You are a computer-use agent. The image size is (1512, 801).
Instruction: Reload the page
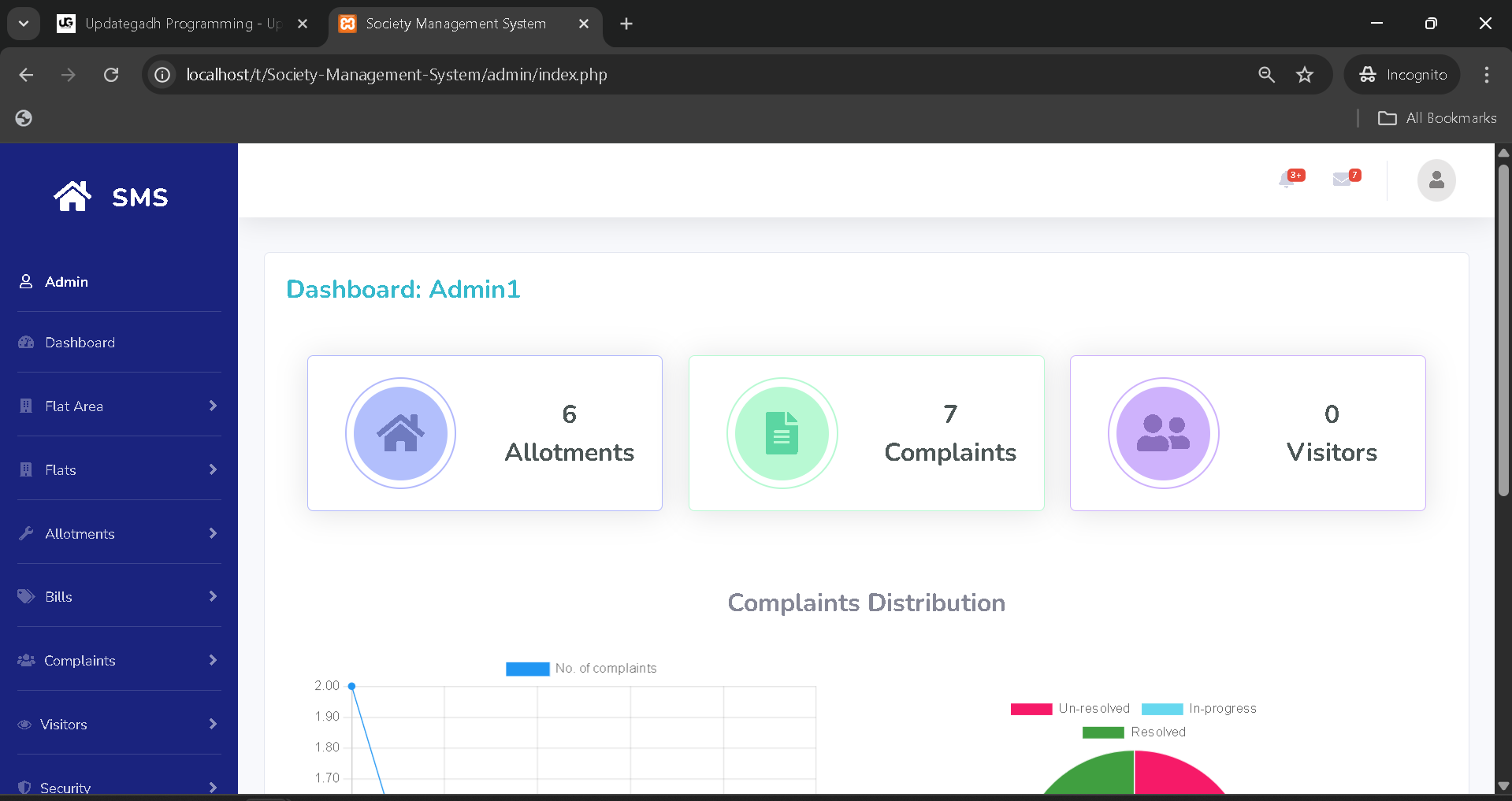(x=111, y=75)
